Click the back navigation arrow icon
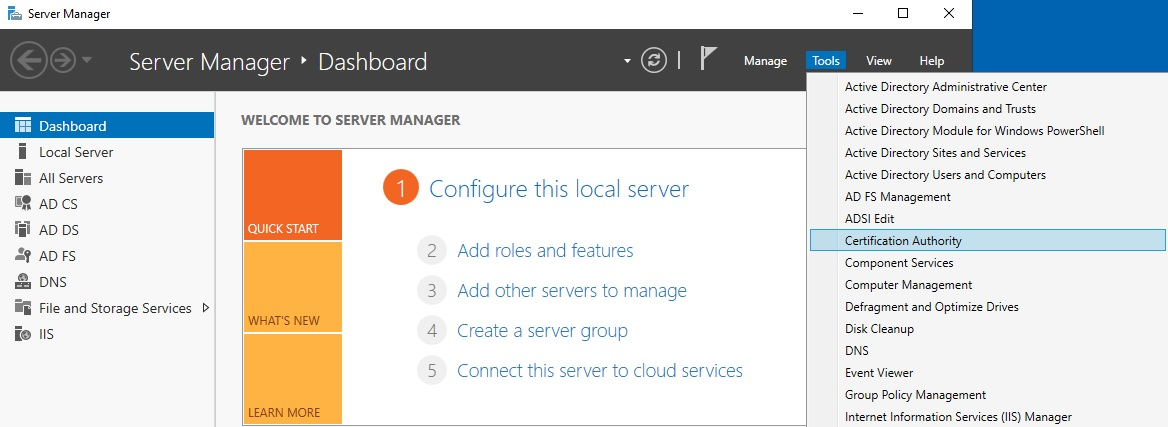The height and width of the screenshot is (427, 1168). pyautogui.click(x=29, y=61)
